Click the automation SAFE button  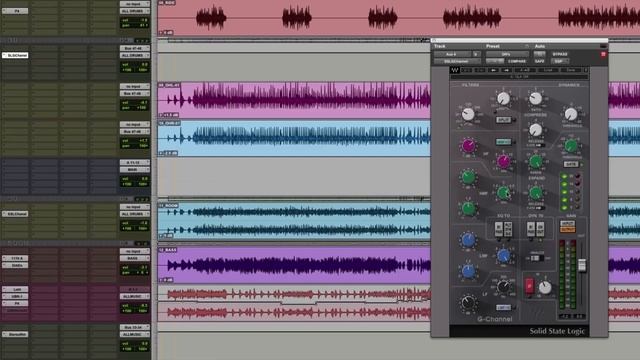point(539,61)
